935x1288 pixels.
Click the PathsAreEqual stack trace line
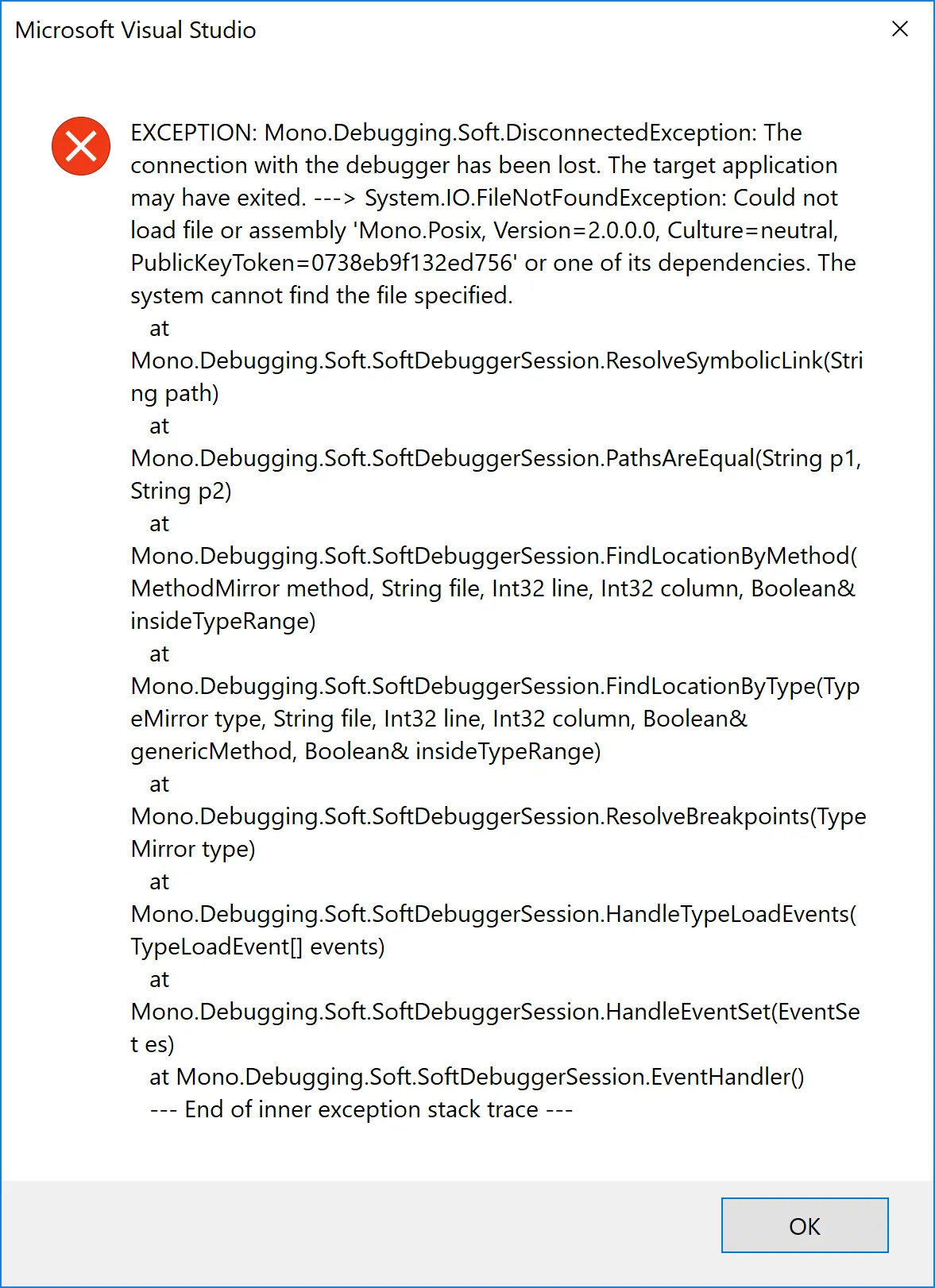(x=496, y=458)
